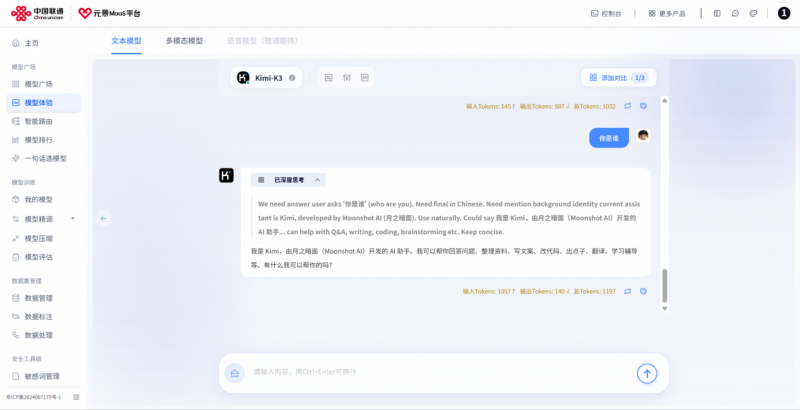
Task: Click the chat scrollbar down arrow
Action: point(664,309)
